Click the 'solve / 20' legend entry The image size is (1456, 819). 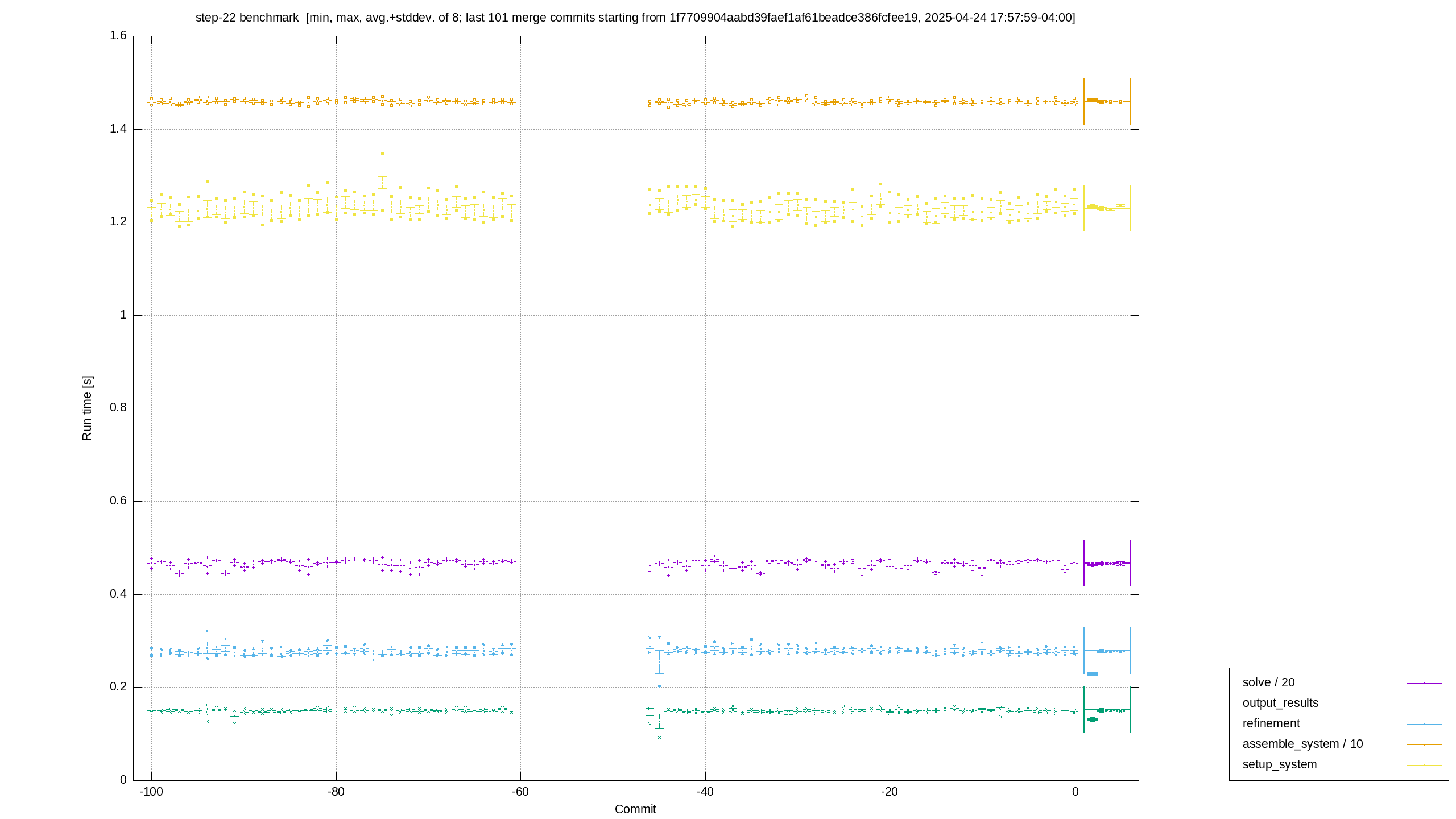pos(1268,682)
